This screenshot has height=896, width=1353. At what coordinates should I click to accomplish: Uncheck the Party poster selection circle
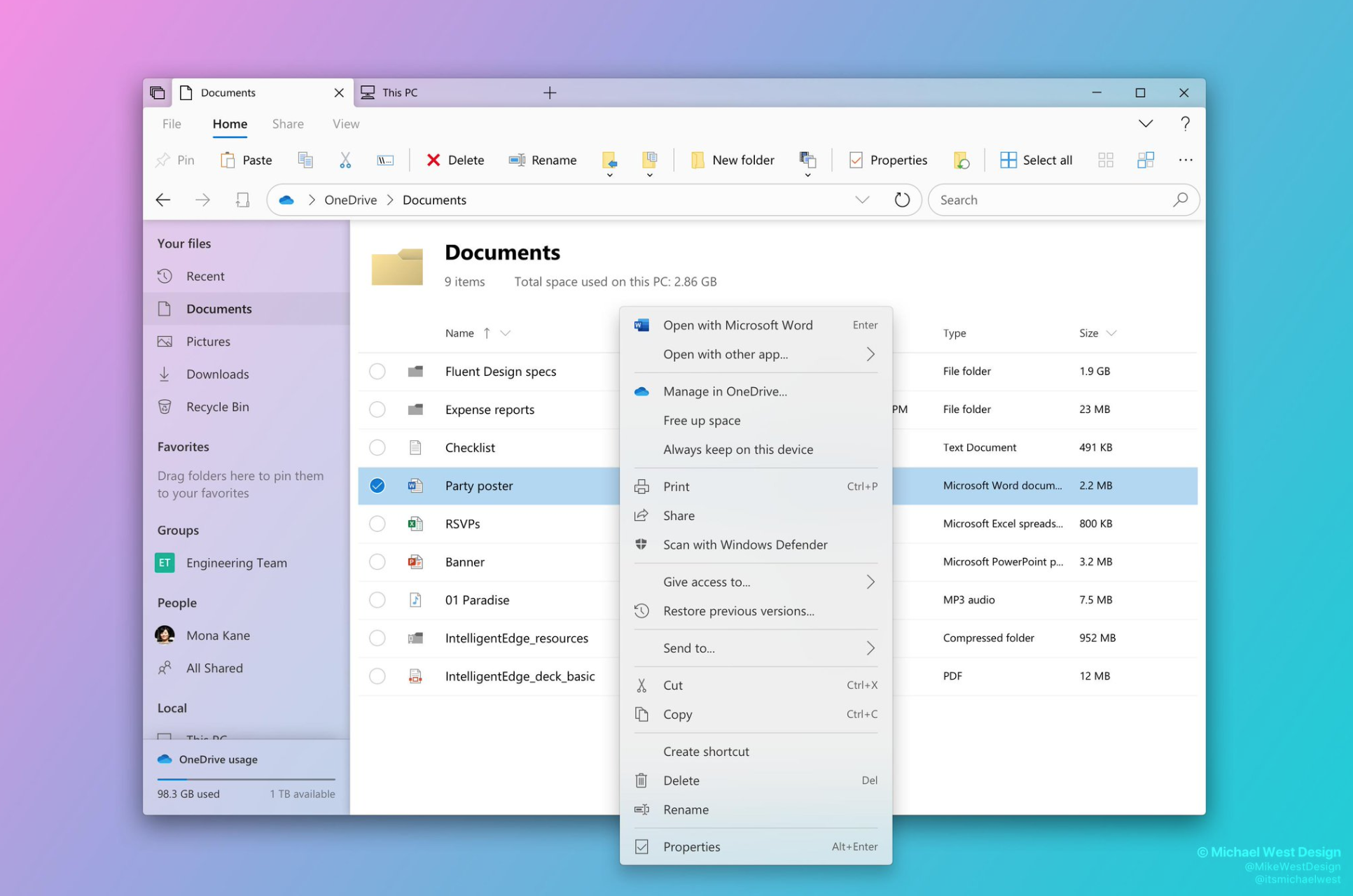pyautogui.click(x=377, y=485)
